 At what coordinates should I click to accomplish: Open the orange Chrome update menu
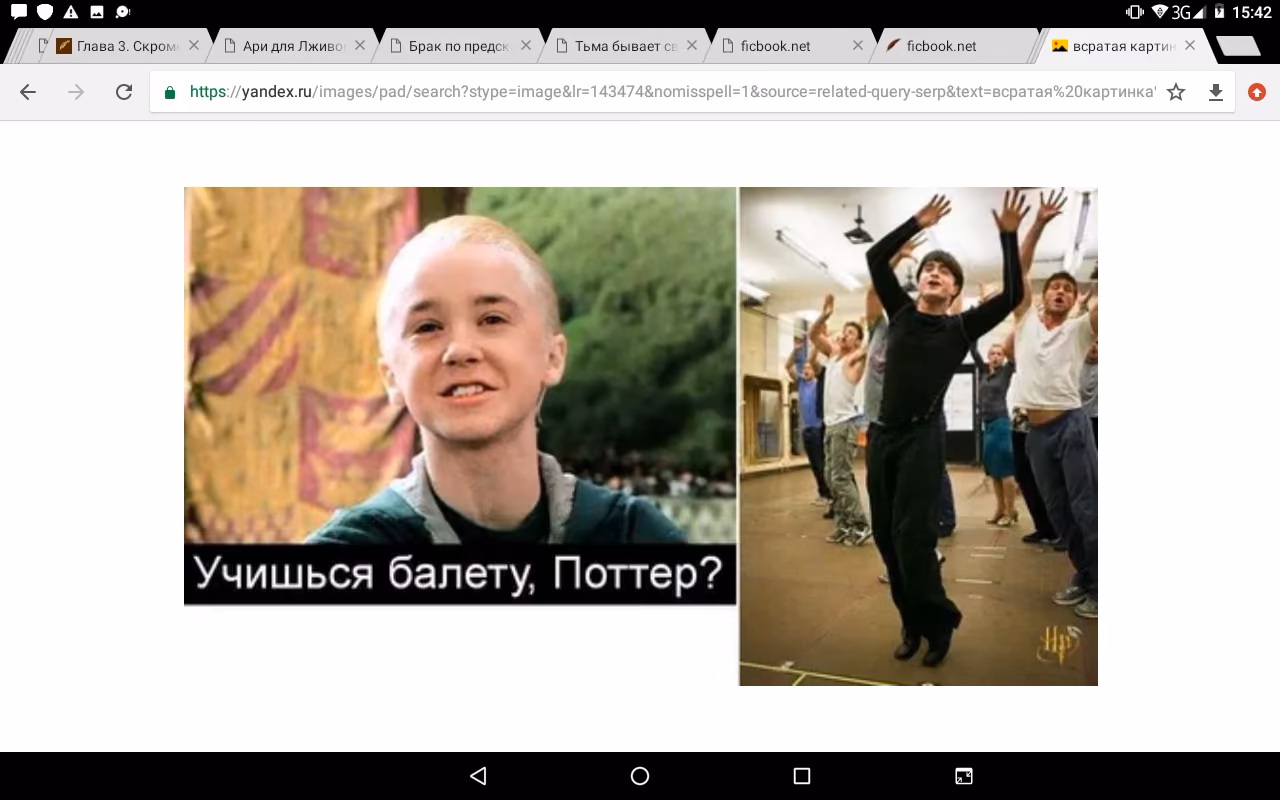(x=1257, y=92)
